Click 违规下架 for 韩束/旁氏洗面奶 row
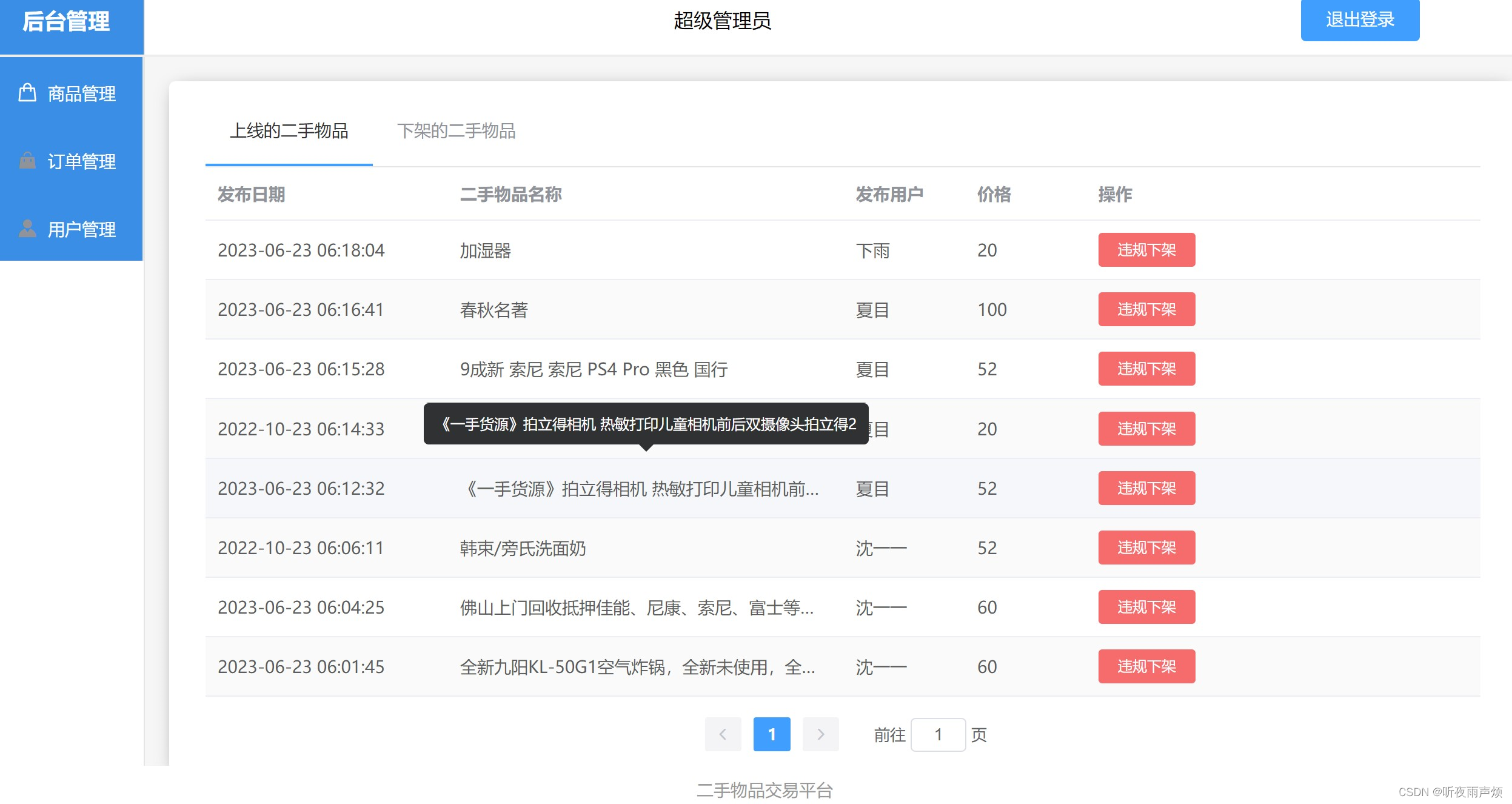Image resolution: width=1512 pixels, height=804 pixels. [x=1146, y=548]
